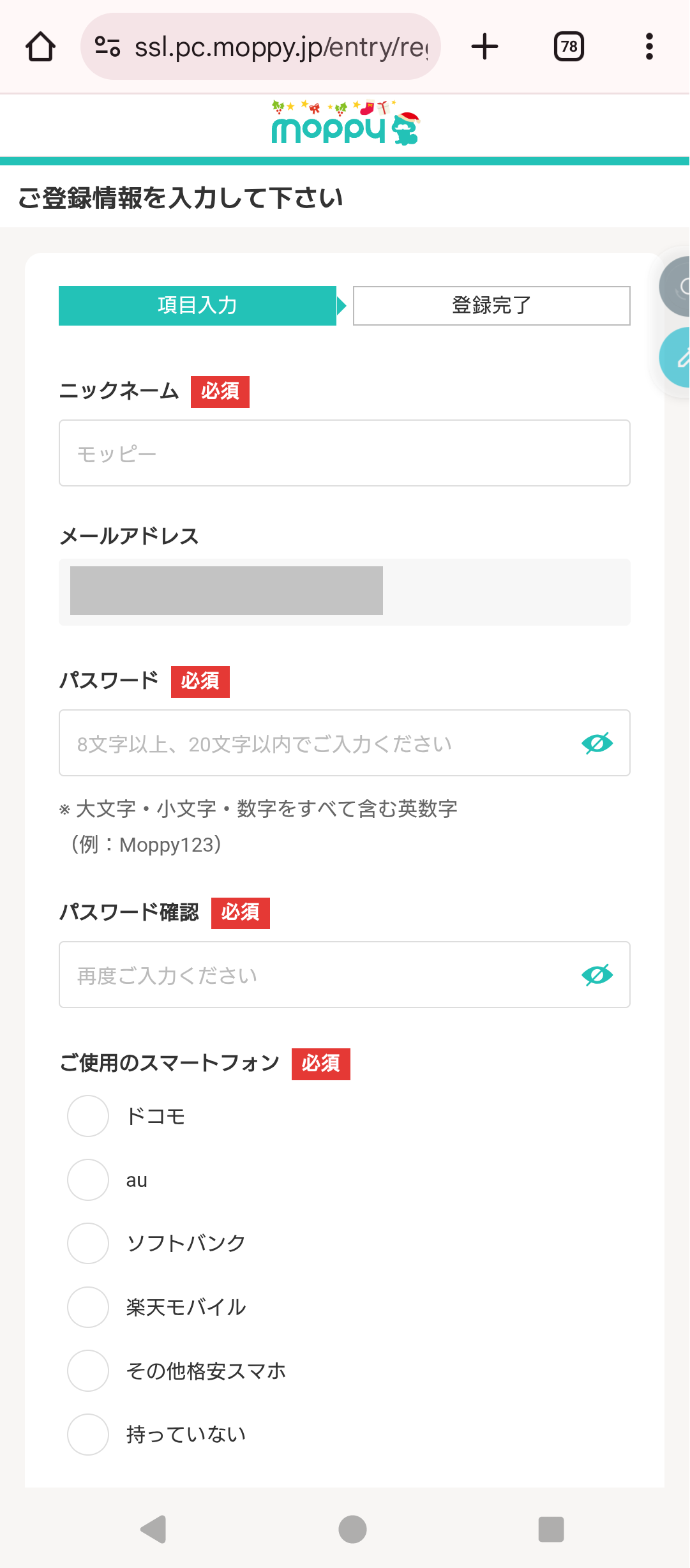Select the ドコモ radio button

coord(88,1116)
